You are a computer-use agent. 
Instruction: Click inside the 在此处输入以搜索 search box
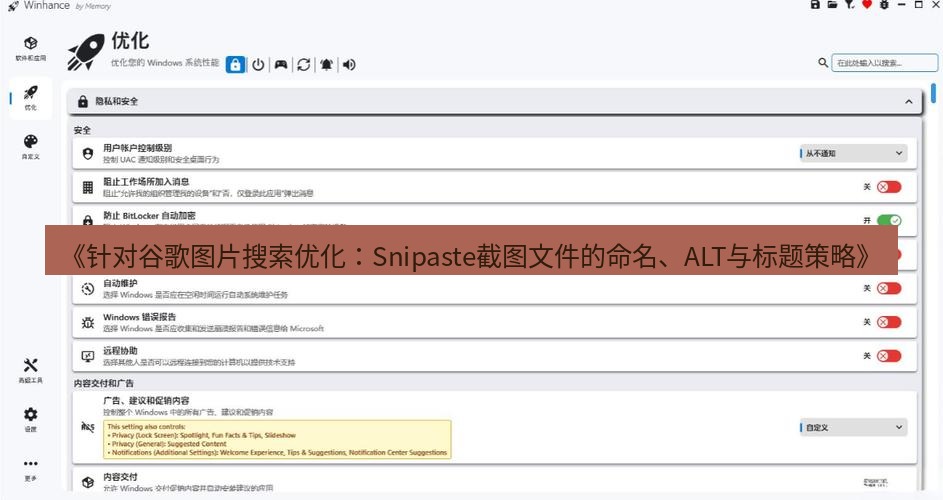tap(884, 63)
